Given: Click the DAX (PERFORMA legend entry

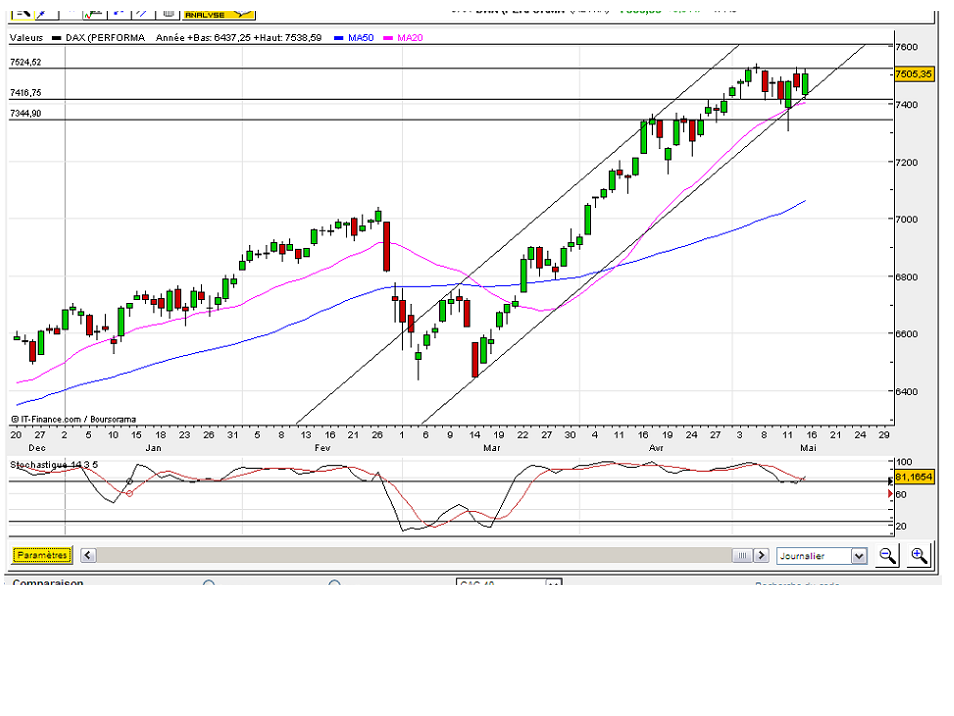Looking at the screenshot, I should 105,38.
